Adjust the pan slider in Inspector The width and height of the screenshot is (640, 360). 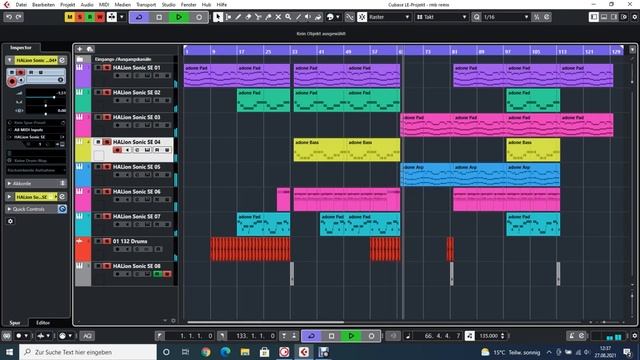46,106
